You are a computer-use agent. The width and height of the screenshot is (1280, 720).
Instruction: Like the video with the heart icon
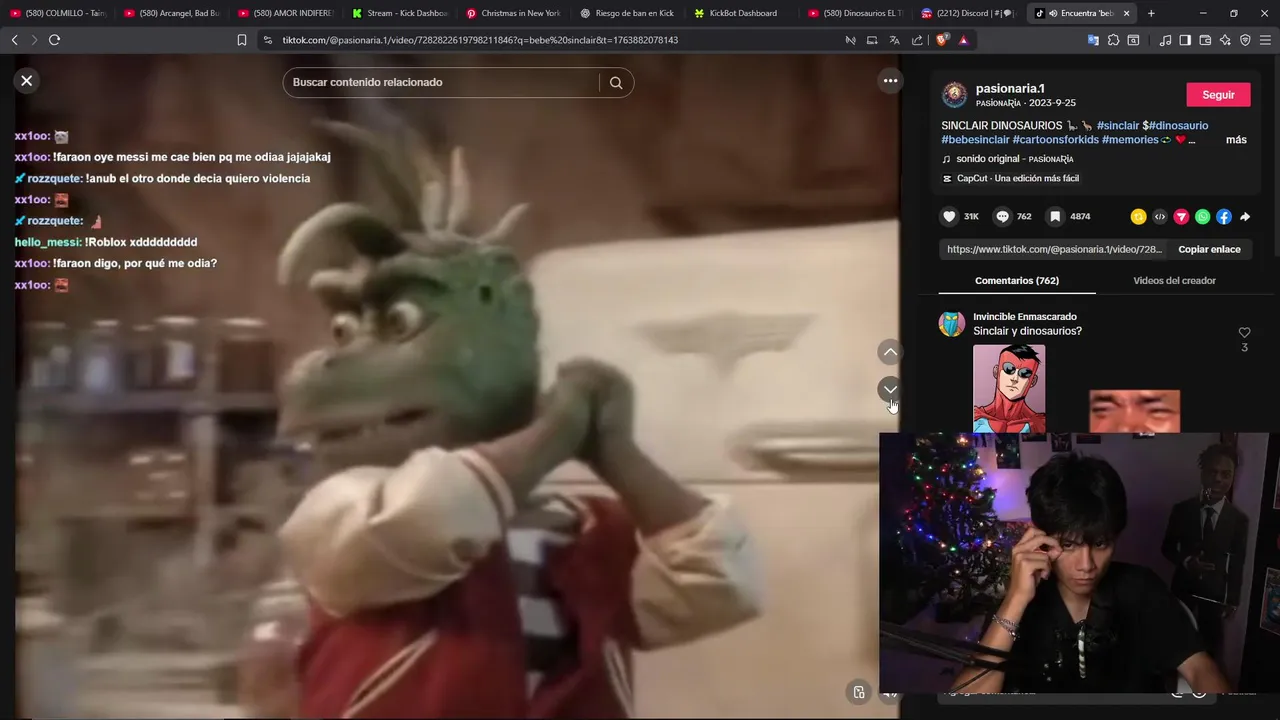tap(949, 216)
